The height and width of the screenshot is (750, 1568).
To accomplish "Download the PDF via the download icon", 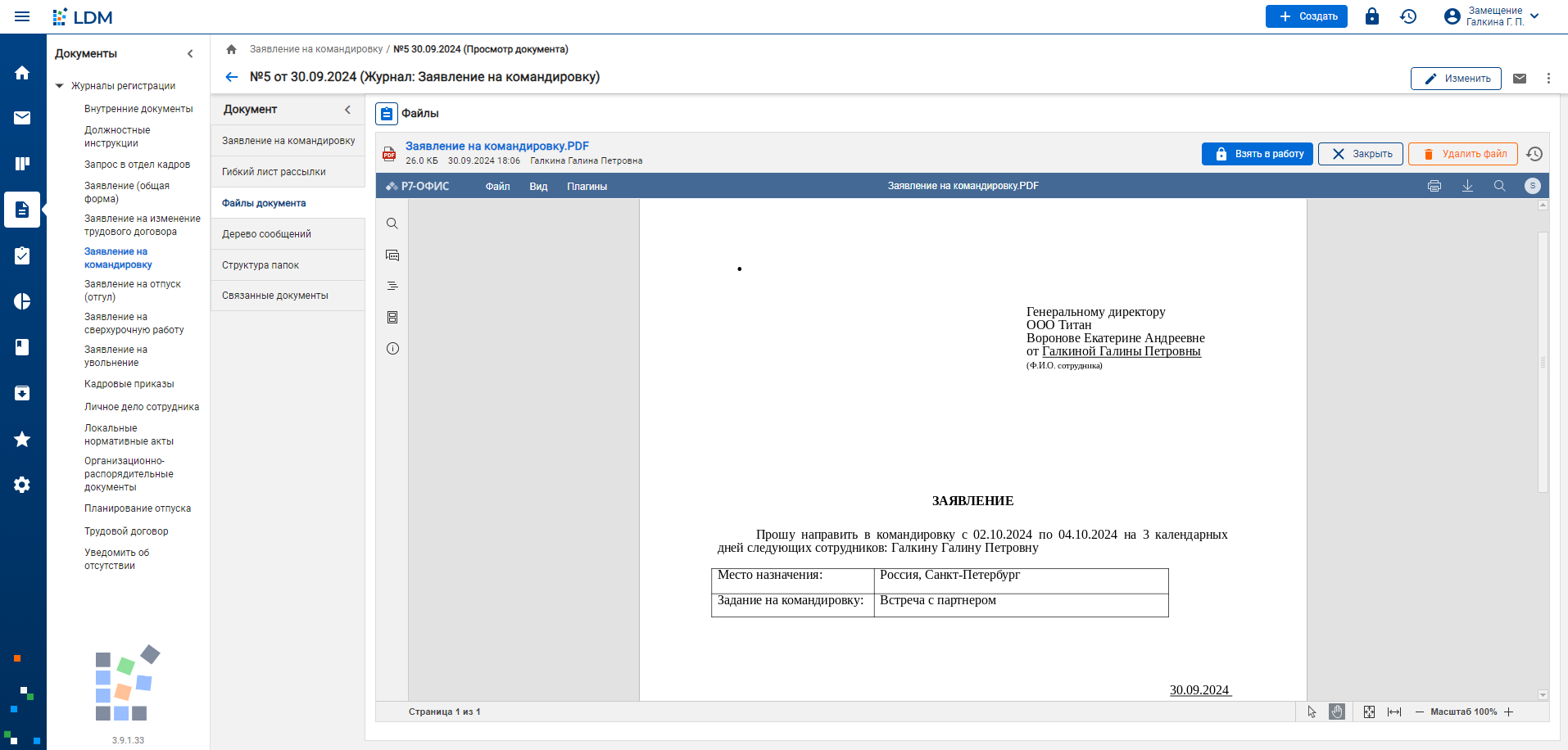I will (x=1467, y=186).
